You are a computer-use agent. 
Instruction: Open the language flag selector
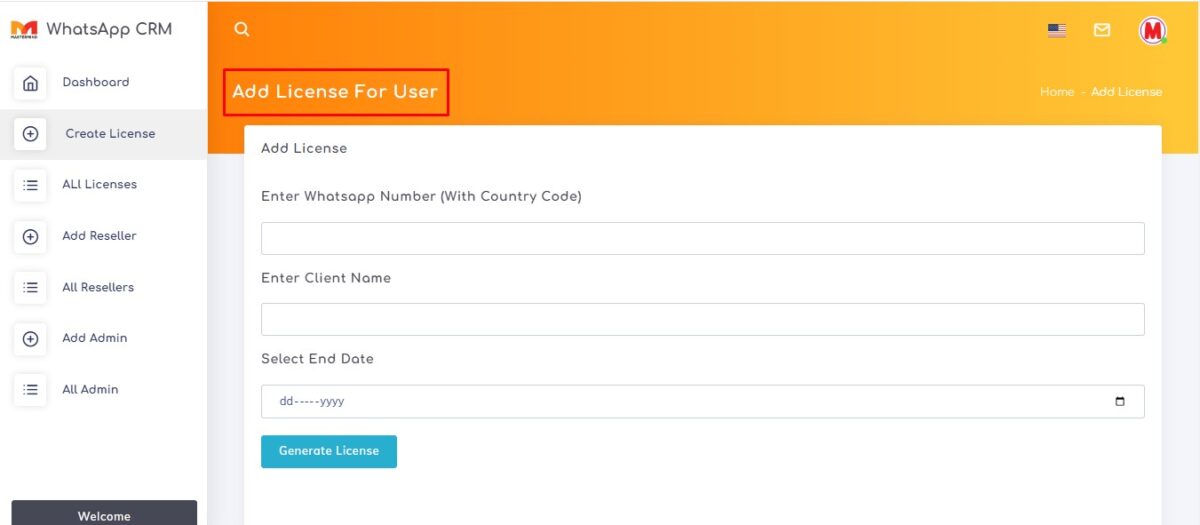pyautogui.click(x=1056, y=30)
